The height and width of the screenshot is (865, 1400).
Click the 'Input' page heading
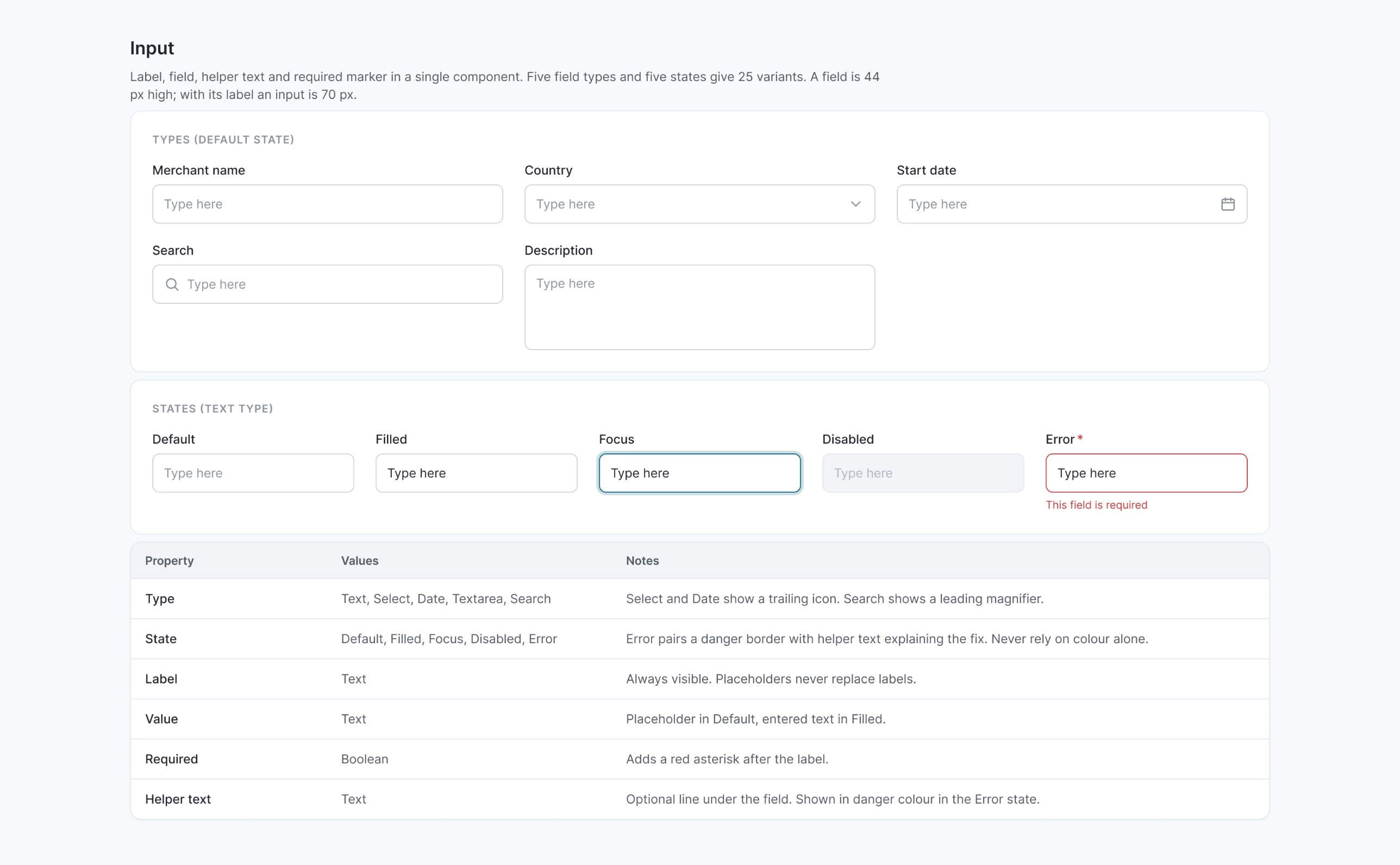click(152, 48)
